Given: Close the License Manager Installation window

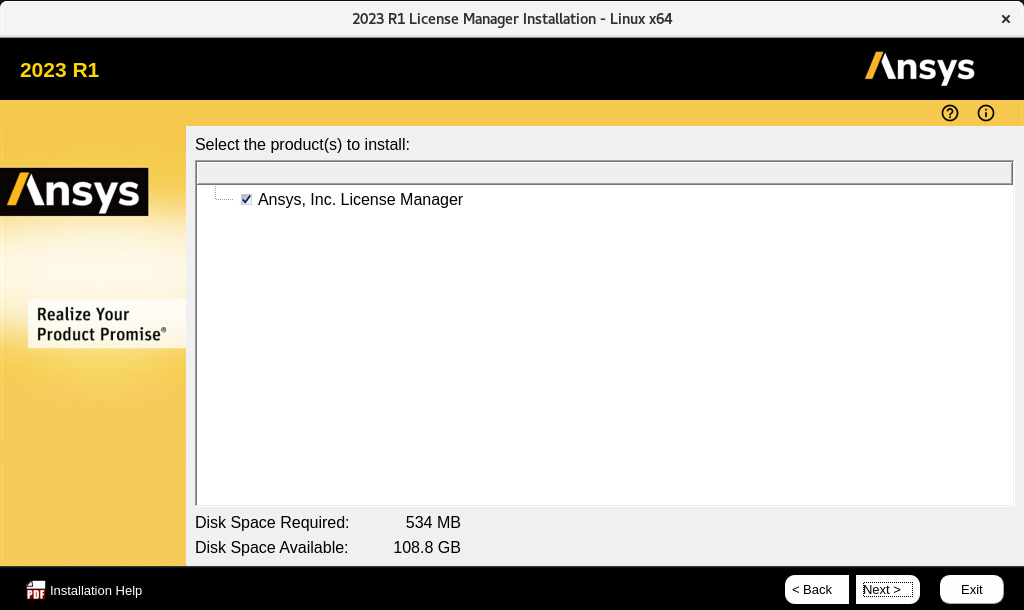Looking at the screenshot, I should [x=1006, y=19].
